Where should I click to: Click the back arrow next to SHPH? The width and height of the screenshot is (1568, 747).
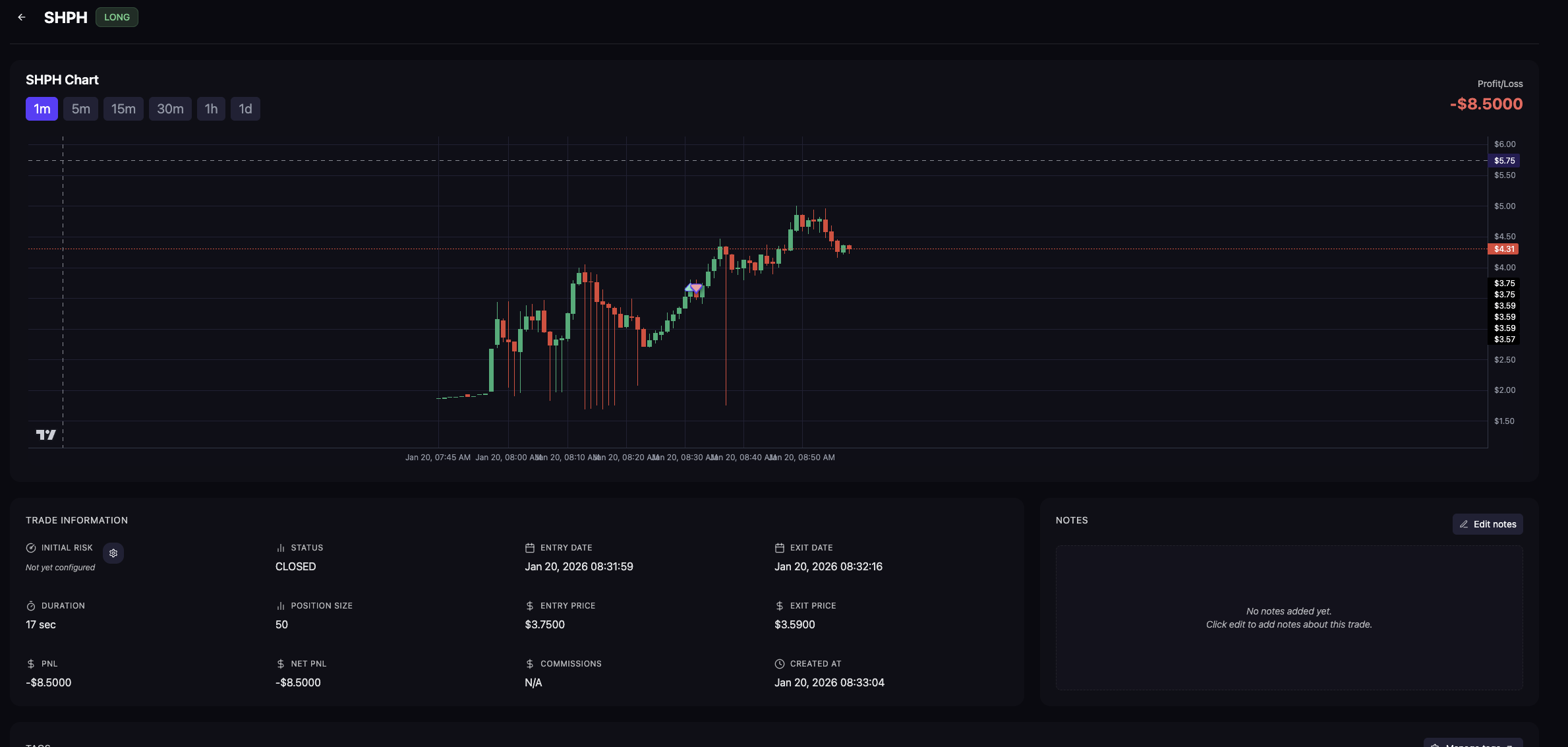(x=22, y=17)
